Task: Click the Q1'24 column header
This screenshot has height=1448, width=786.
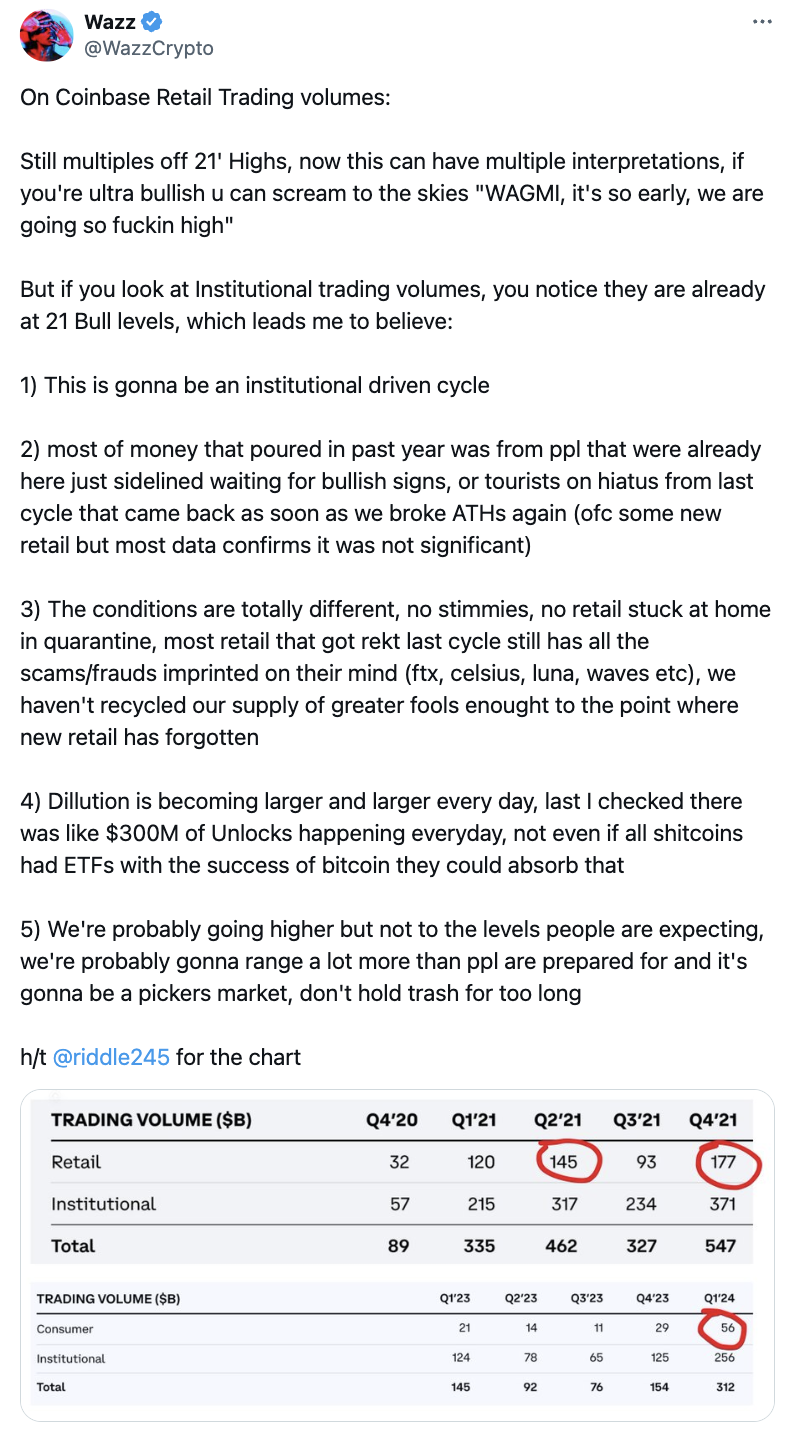Action: tap(721, 1297)
